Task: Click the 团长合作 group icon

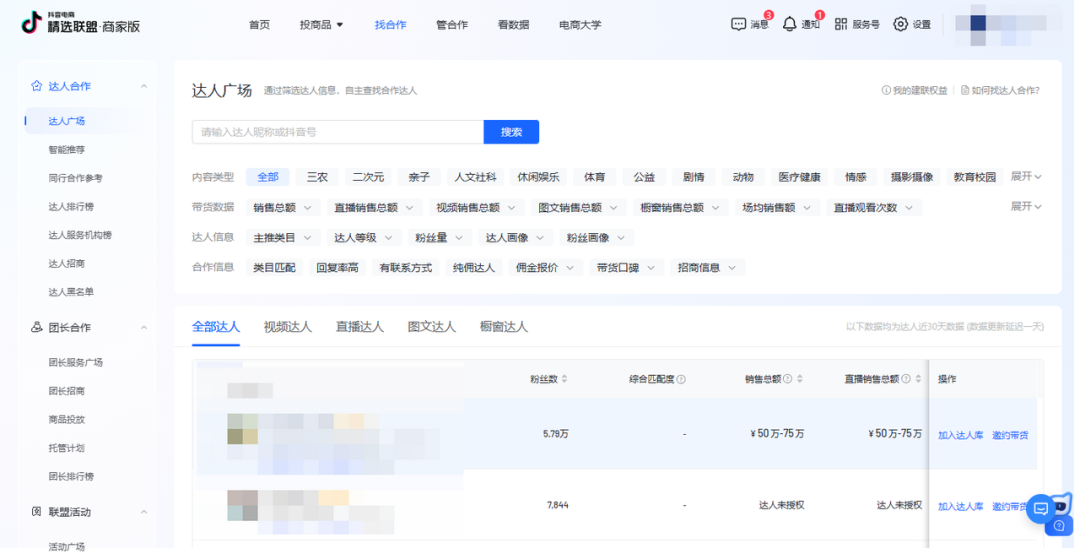Action: pos(37,327)
